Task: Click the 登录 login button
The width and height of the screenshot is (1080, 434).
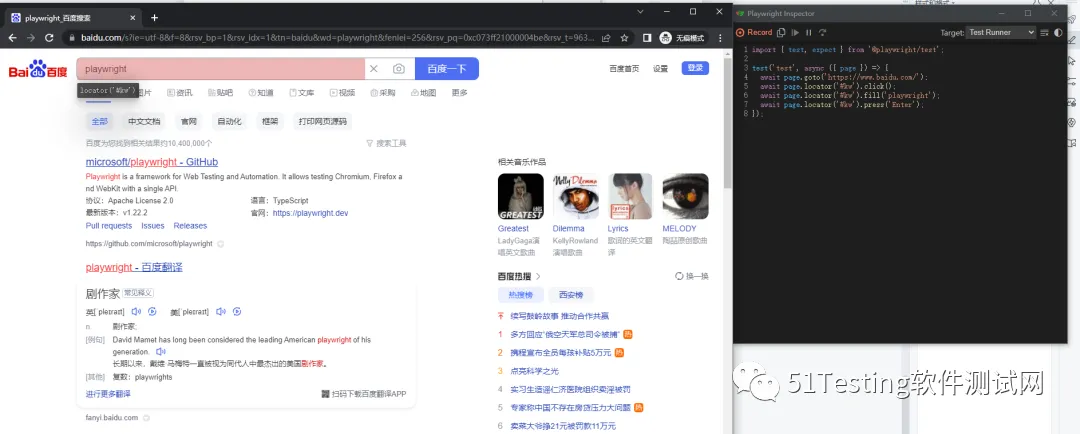Action: tap(695, 68)
